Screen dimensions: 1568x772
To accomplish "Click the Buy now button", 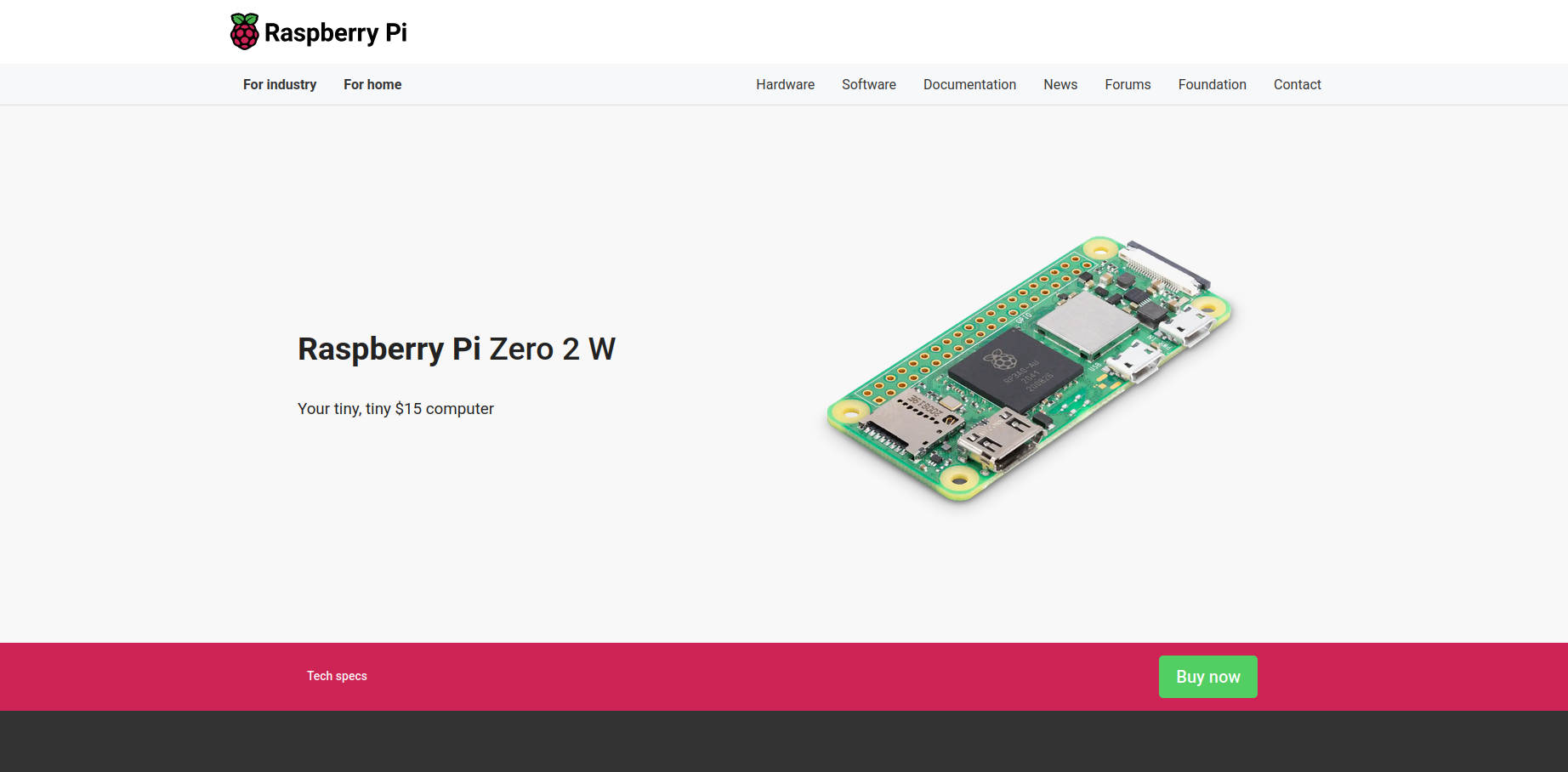I will tap(1207, 676).
